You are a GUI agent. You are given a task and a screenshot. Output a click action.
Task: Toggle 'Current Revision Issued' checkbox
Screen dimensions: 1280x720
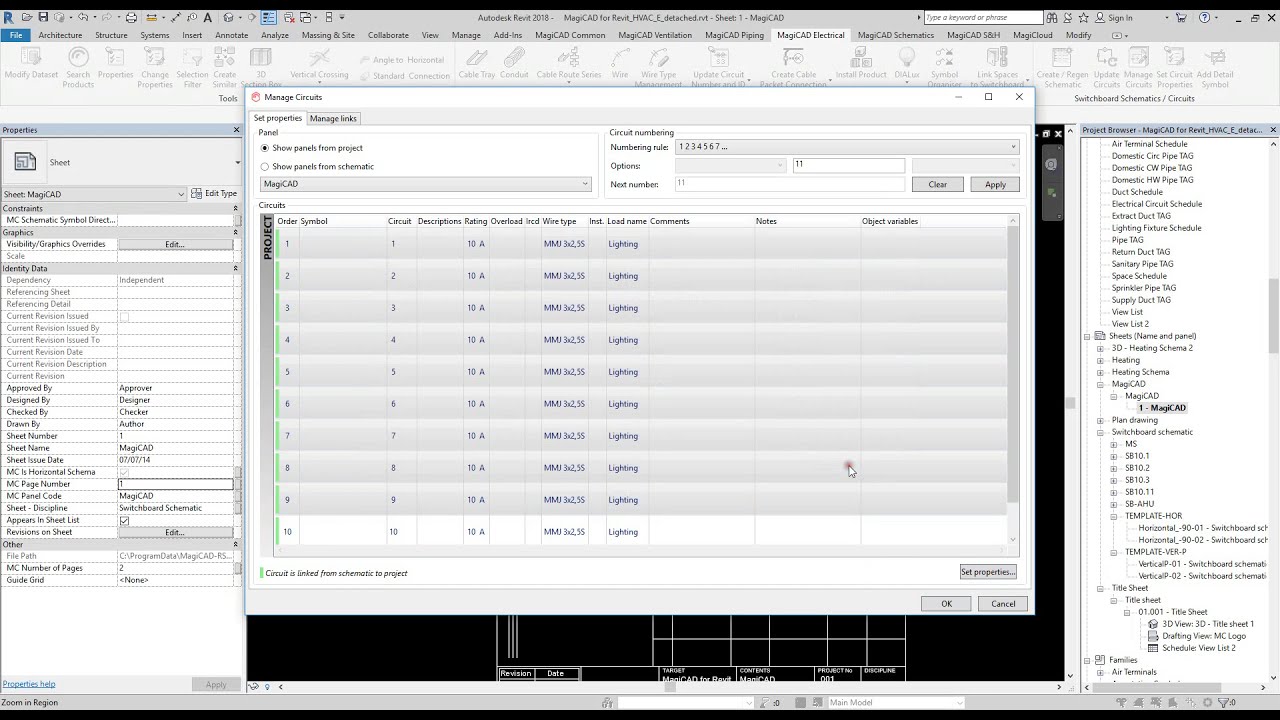click(124, 316)
